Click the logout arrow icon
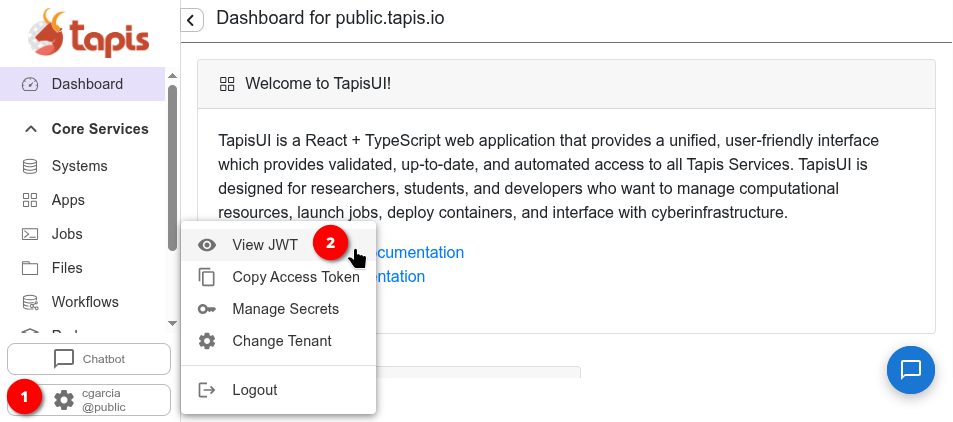This screenshot has width=953, height=422. [207, 390]
